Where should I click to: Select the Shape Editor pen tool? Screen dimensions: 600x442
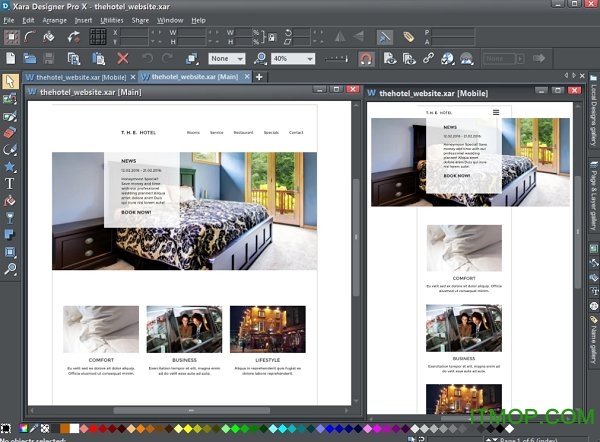[x=10, y=150]
